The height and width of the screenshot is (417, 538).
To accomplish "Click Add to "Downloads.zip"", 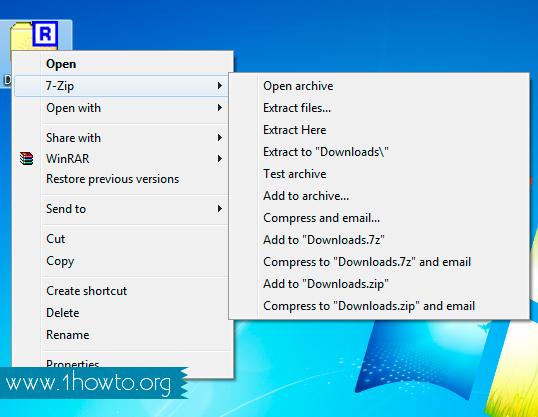I will click(379, 284).
